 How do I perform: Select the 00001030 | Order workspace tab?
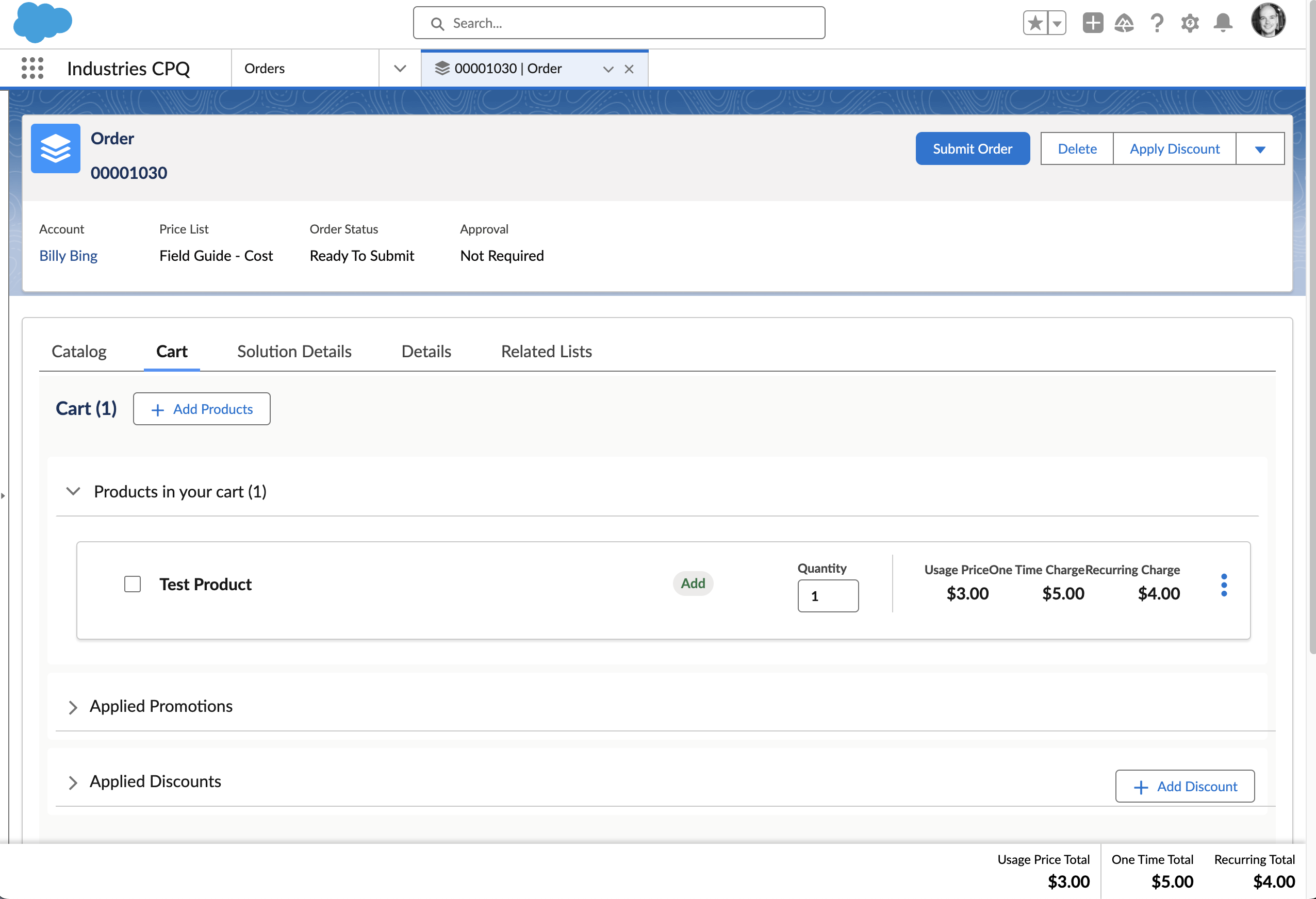[x=534, y=69]
